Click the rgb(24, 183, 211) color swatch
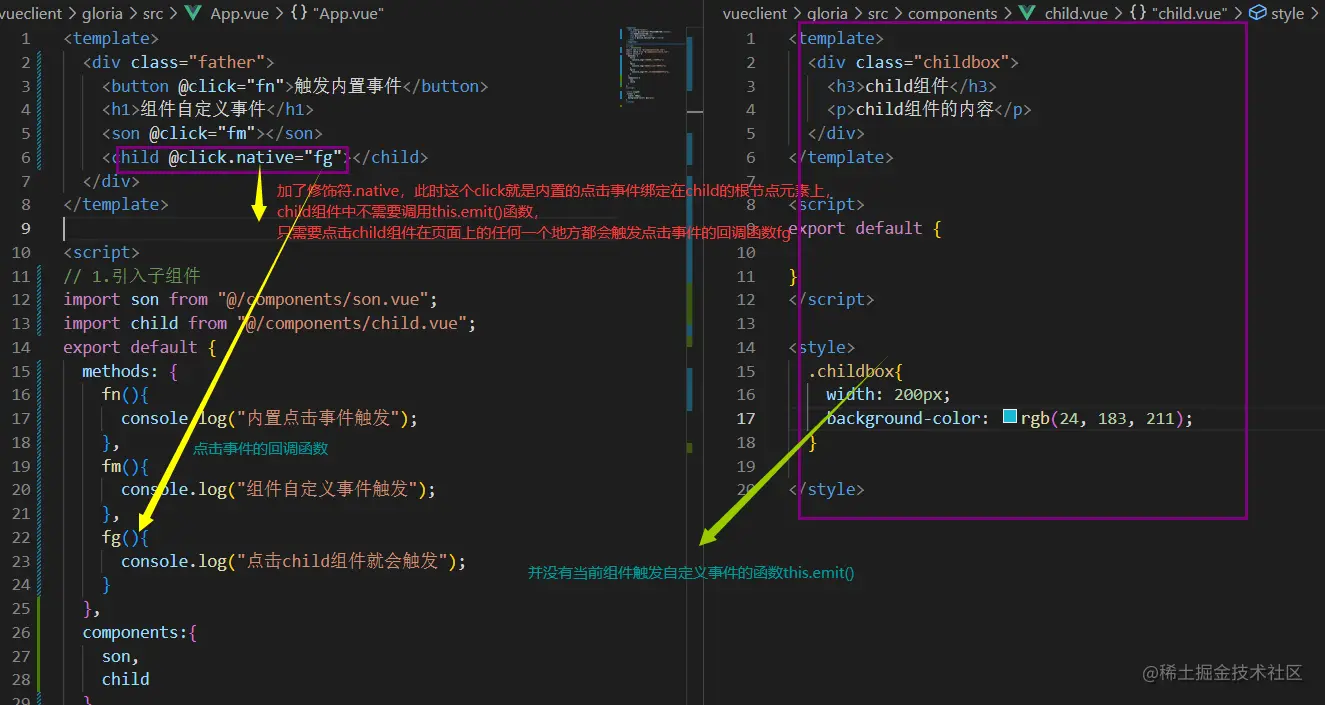This screenshot has height=705, width=1325. click(x=1009, y=418)
